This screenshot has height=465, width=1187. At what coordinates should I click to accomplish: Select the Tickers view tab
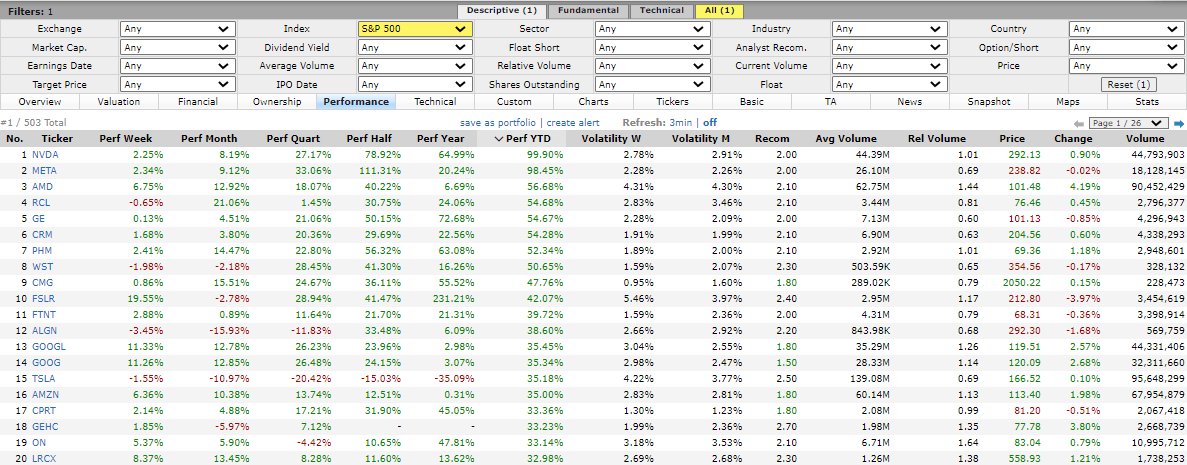(x=673, y=101)
